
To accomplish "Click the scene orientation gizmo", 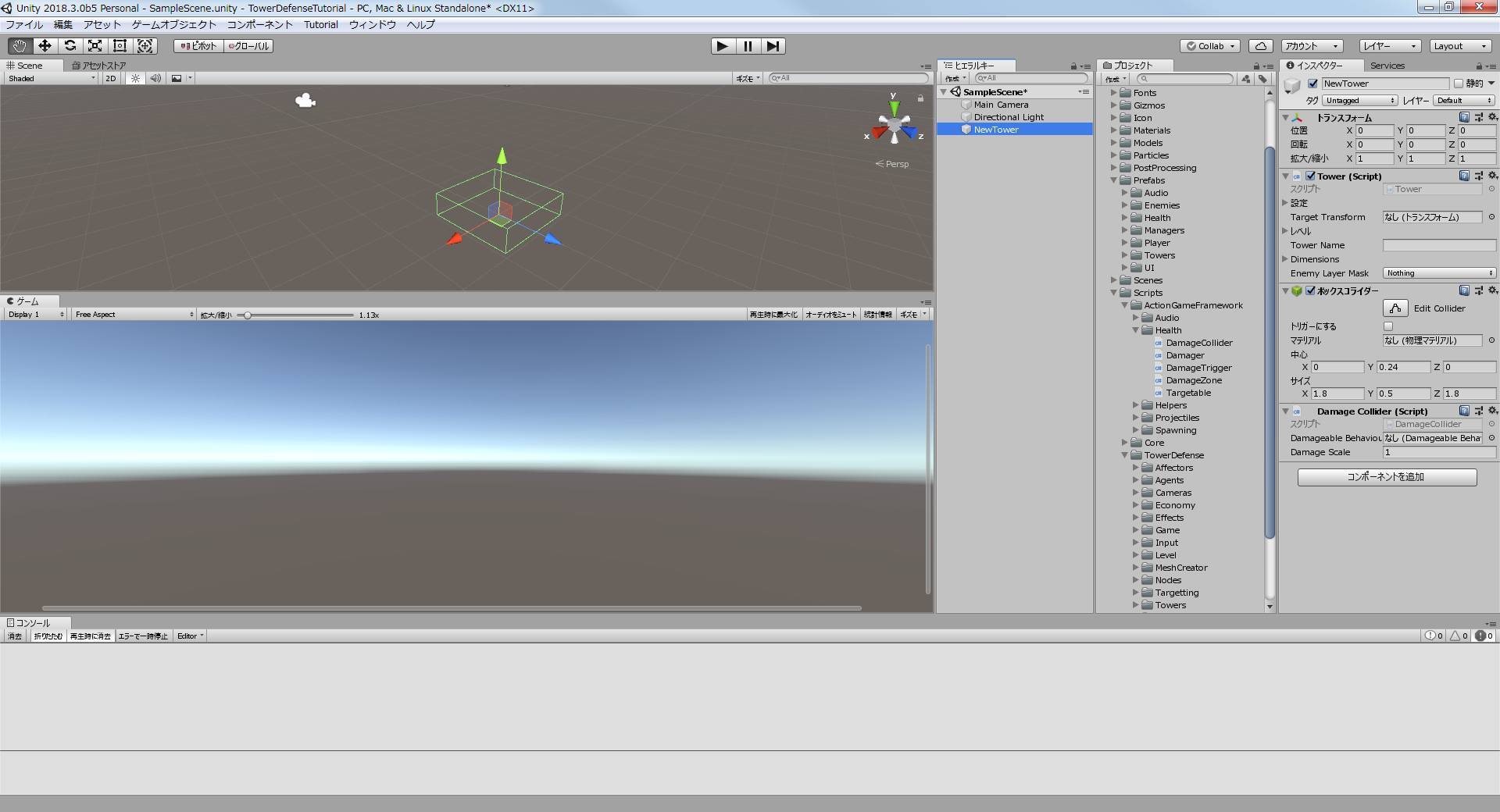I will (x=895, y=125).
